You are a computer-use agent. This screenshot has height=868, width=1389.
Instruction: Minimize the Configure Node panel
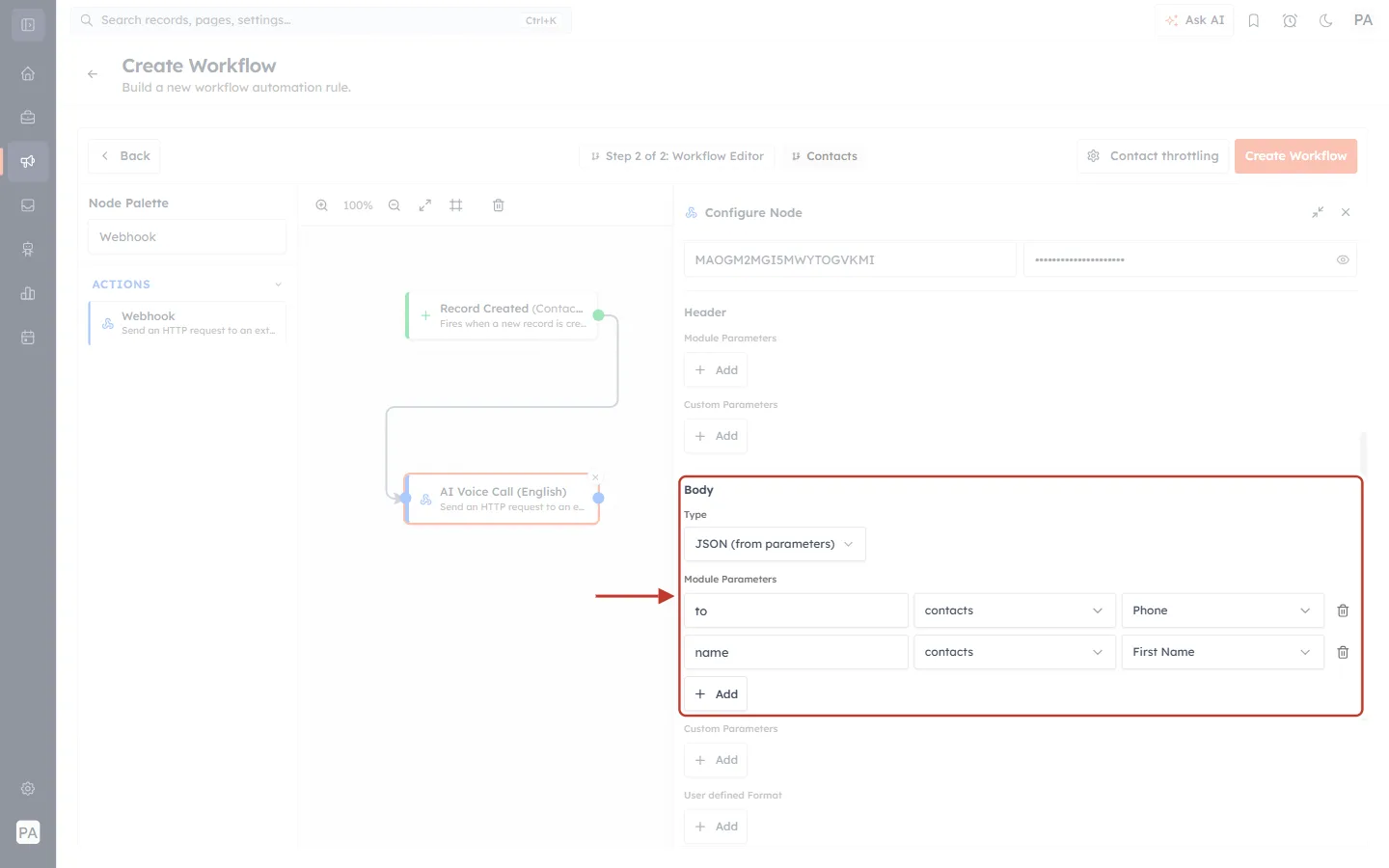(x=1318, y=212)
